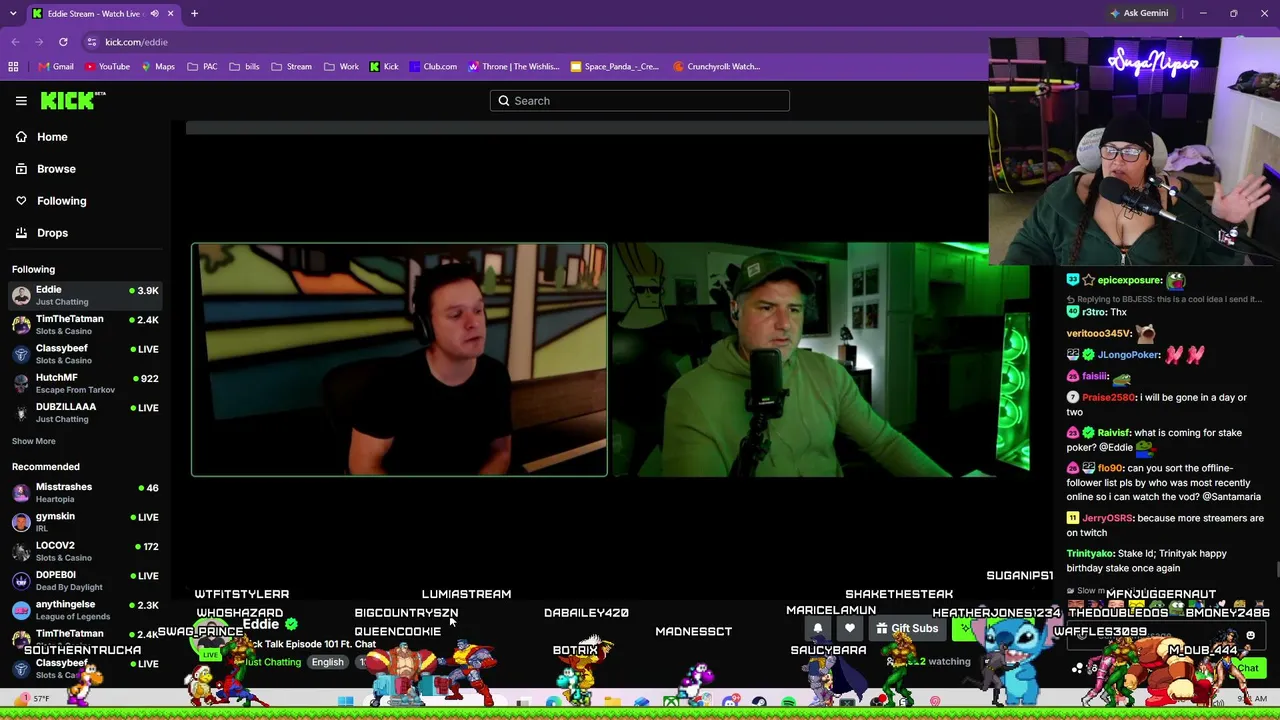Open HutchMF Escape From Tarkov channel
The height and width of the screenshot is (720, 1280).
coord(85,383)
